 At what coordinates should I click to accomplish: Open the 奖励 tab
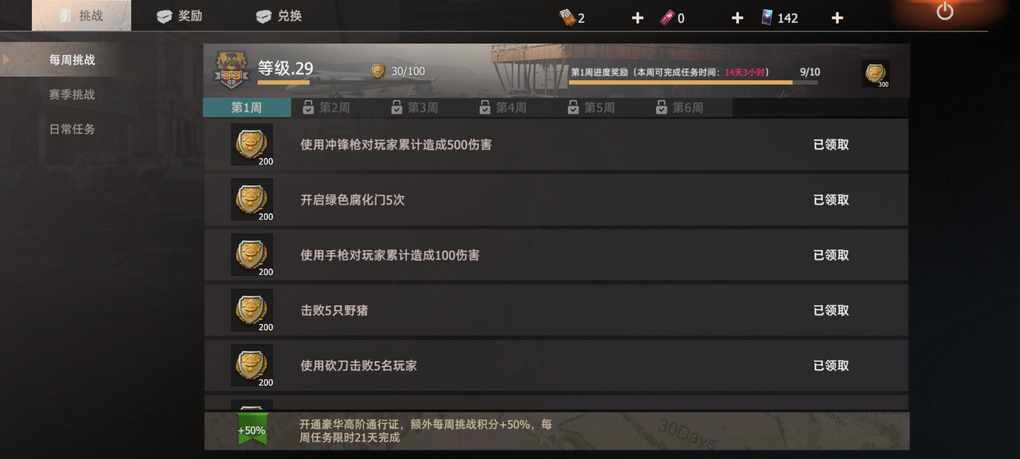click(x=180, y=16)
